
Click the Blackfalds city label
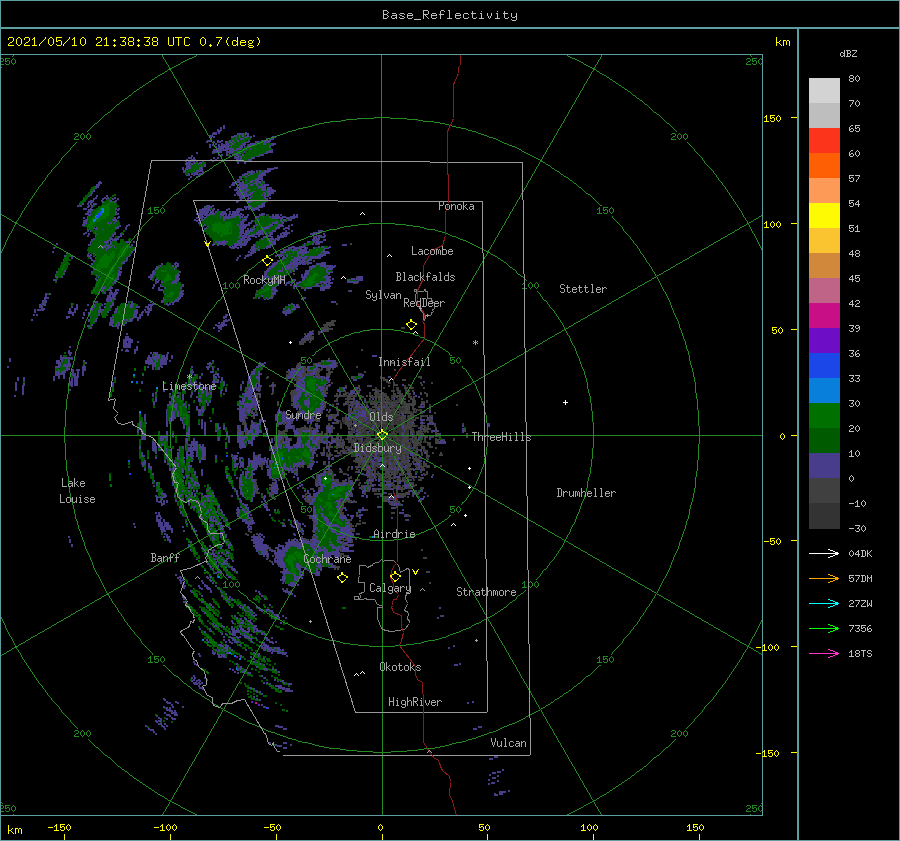[x=425, y=277]
